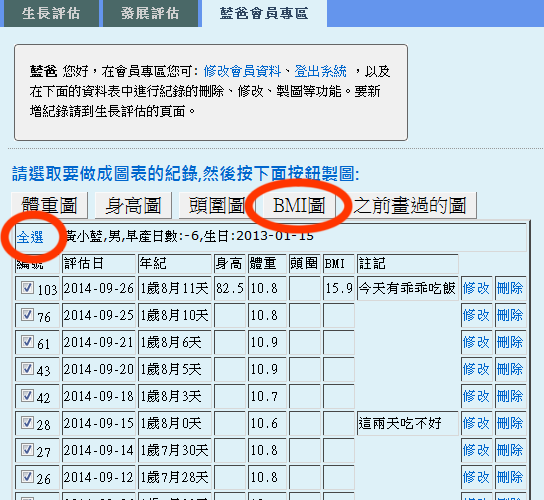Screen dimensions: 544x500
Task: Click the age cell 1歲7月30天
Action: click(x=174, y=450)
